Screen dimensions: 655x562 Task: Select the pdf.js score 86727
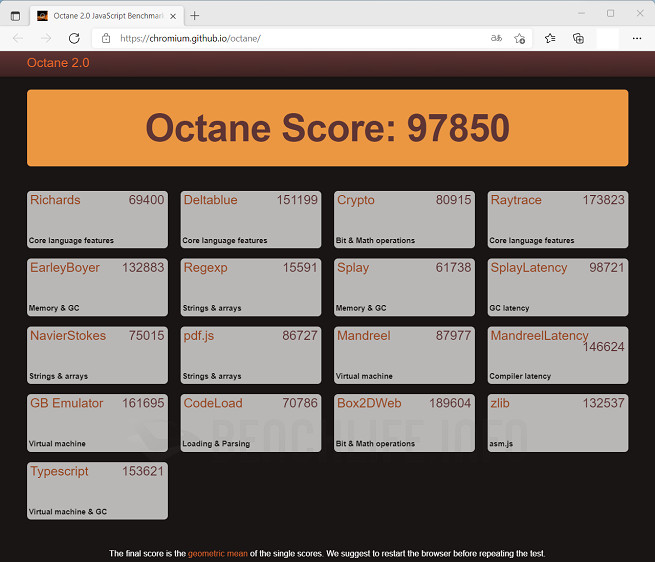coord(300,336)
